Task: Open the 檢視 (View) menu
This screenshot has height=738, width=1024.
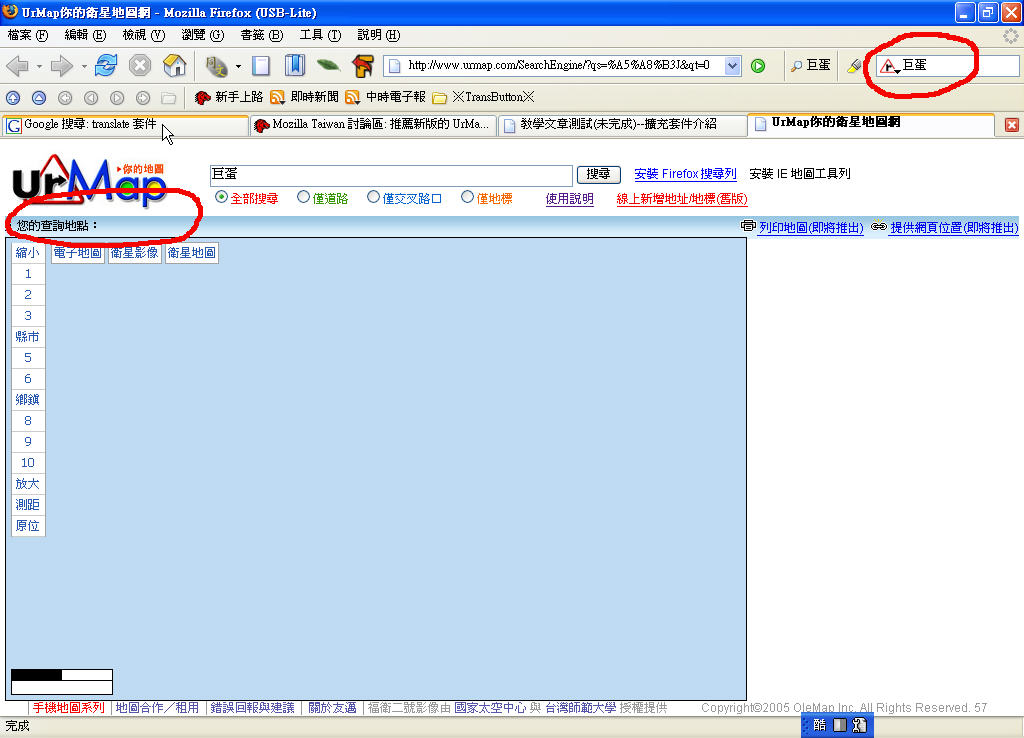Action: (143, 35)
